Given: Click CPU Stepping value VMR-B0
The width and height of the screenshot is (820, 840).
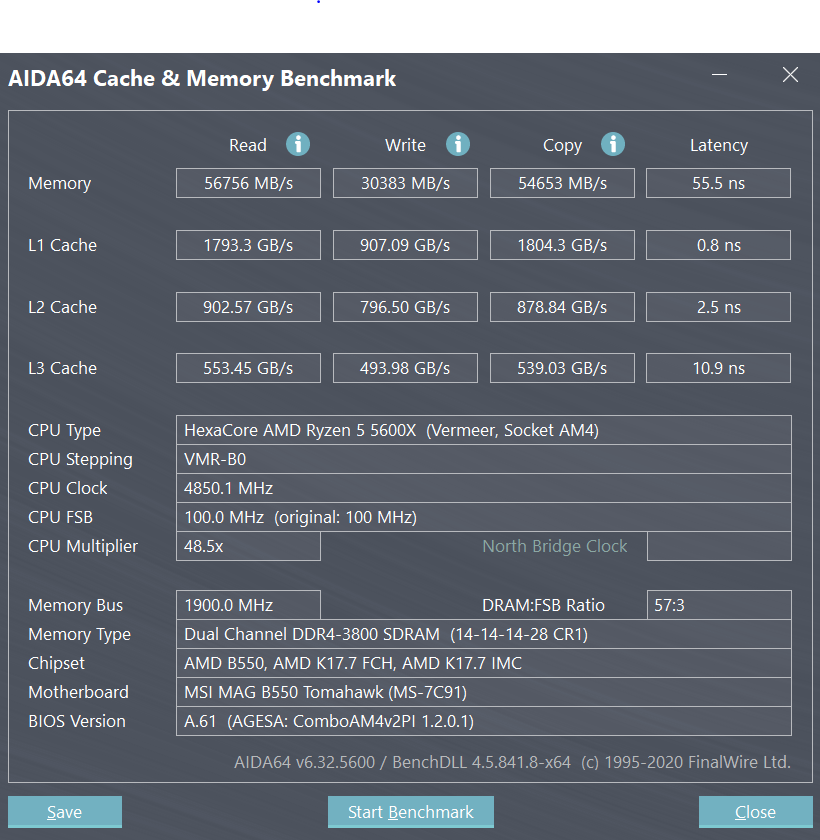Looking at the screenshot, I should point(484,459).
